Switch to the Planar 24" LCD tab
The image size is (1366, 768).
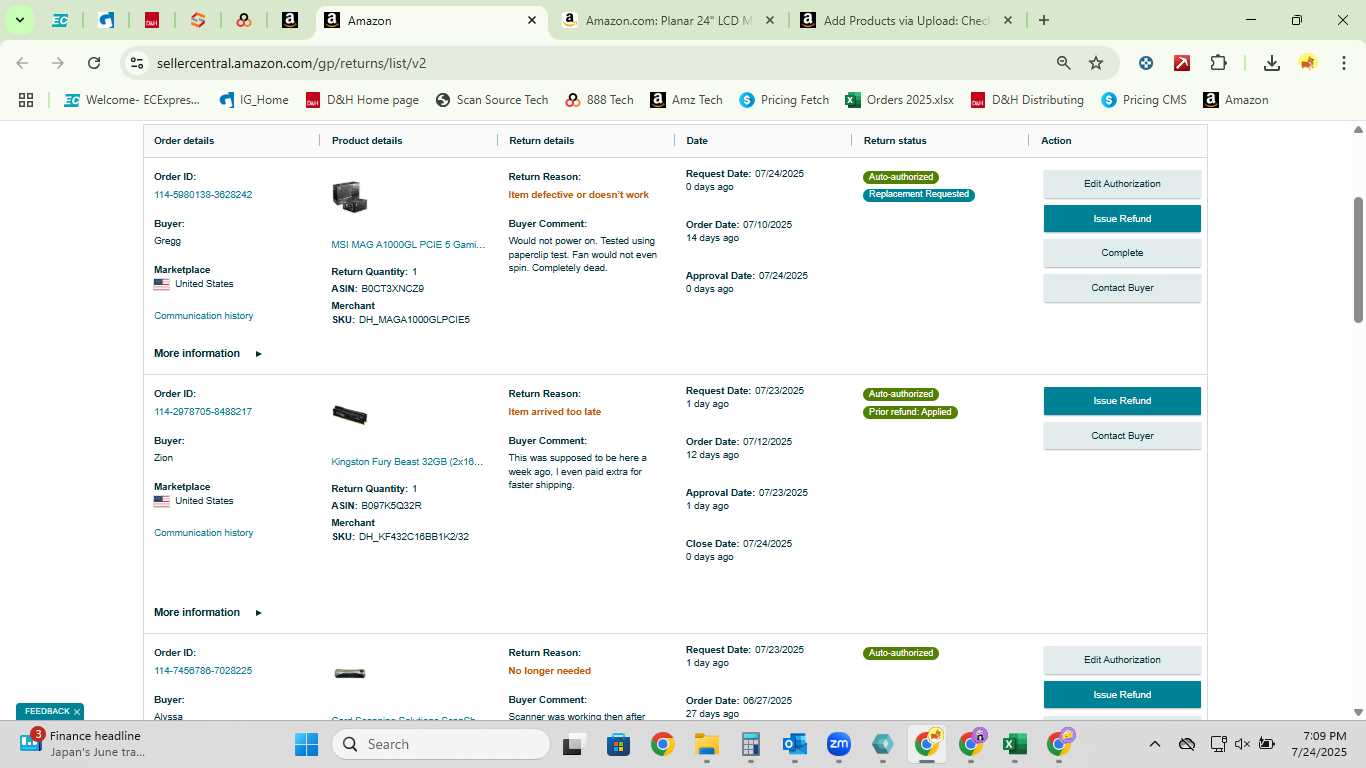coord(667,20)
